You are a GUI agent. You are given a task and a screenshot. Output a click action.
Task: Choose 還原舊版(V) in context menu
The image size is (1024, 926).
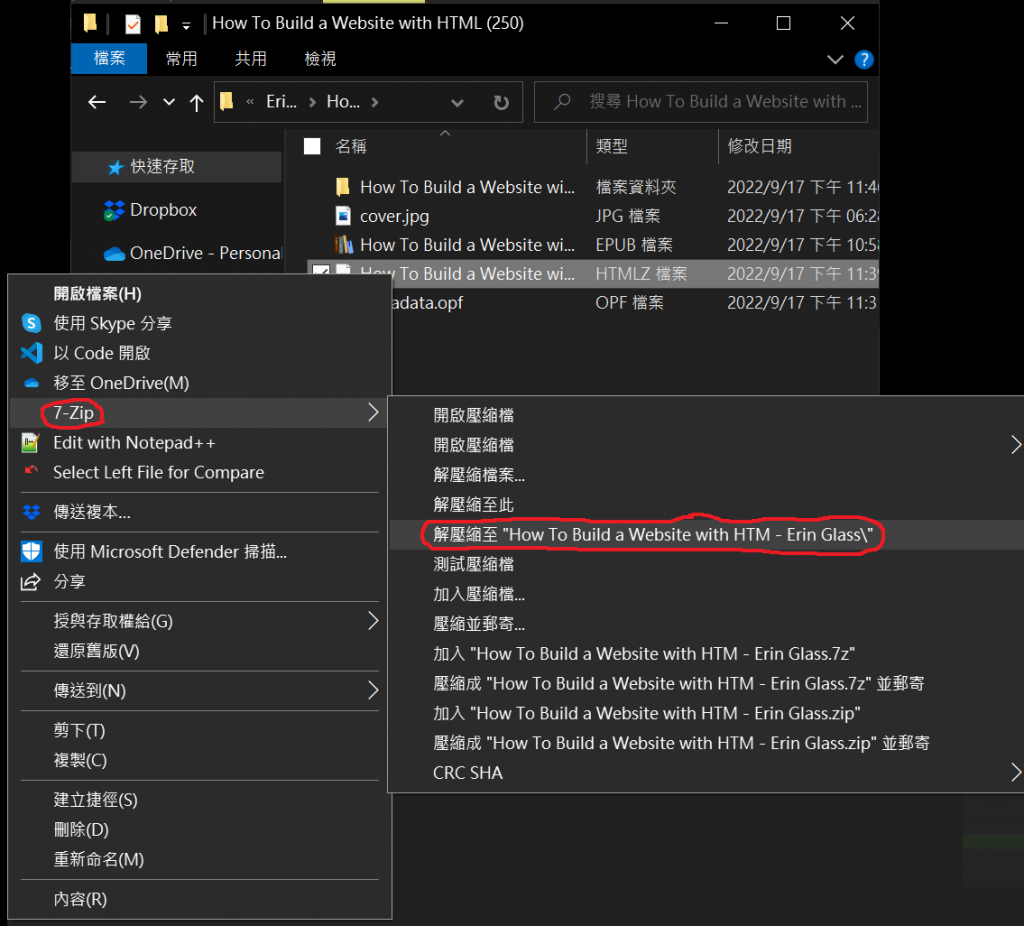tap(200, 651)
